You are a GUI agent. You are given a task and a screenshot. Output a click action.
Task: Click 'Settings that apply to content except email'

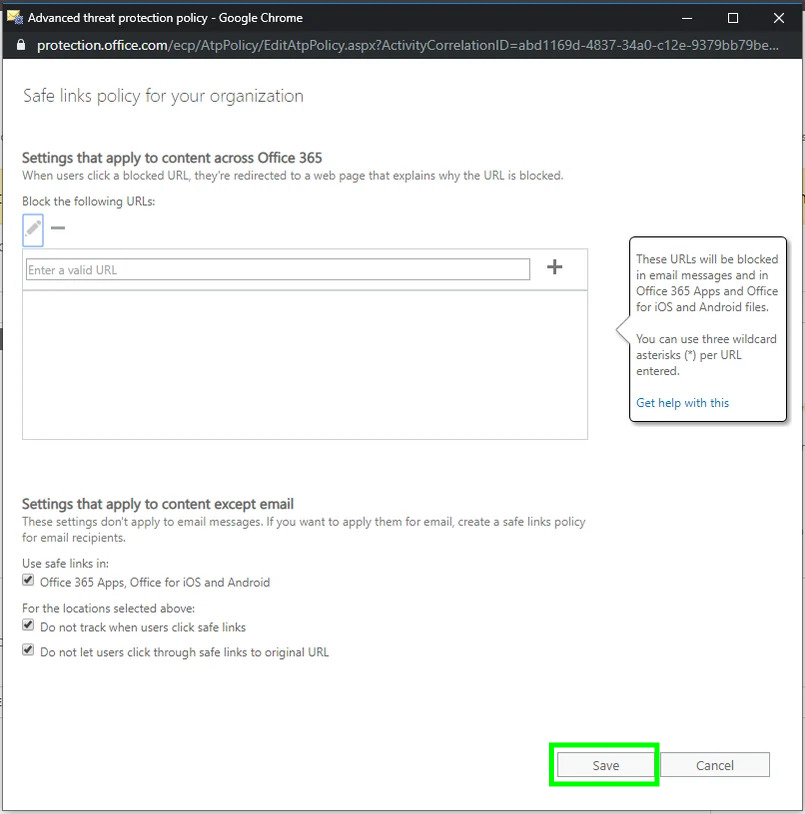[158, 504]
